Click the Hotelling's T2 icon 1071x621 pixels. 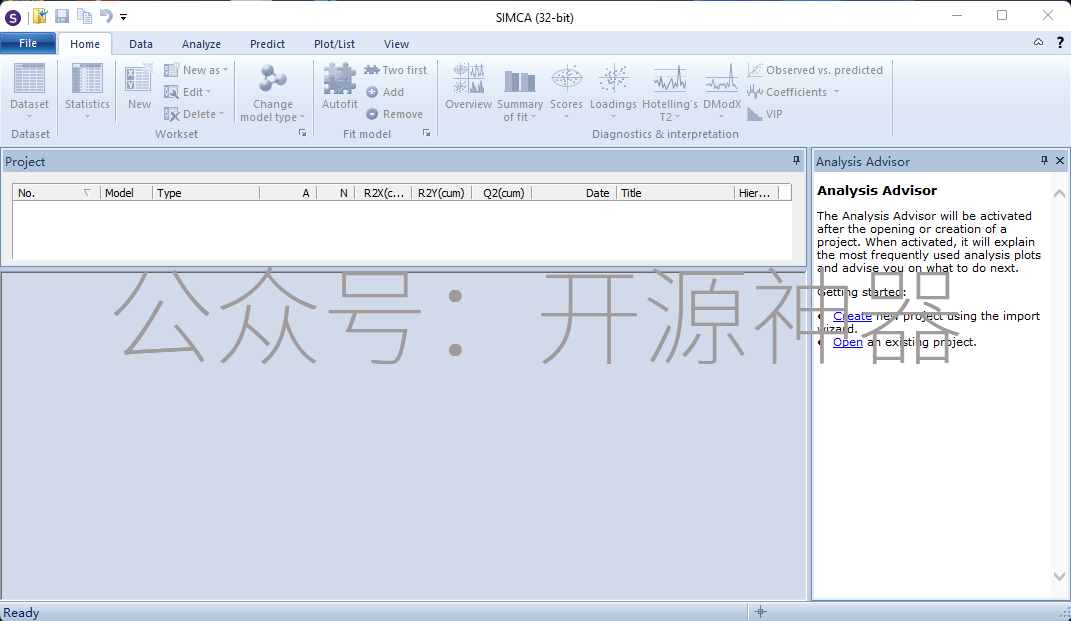pos(669,79)
